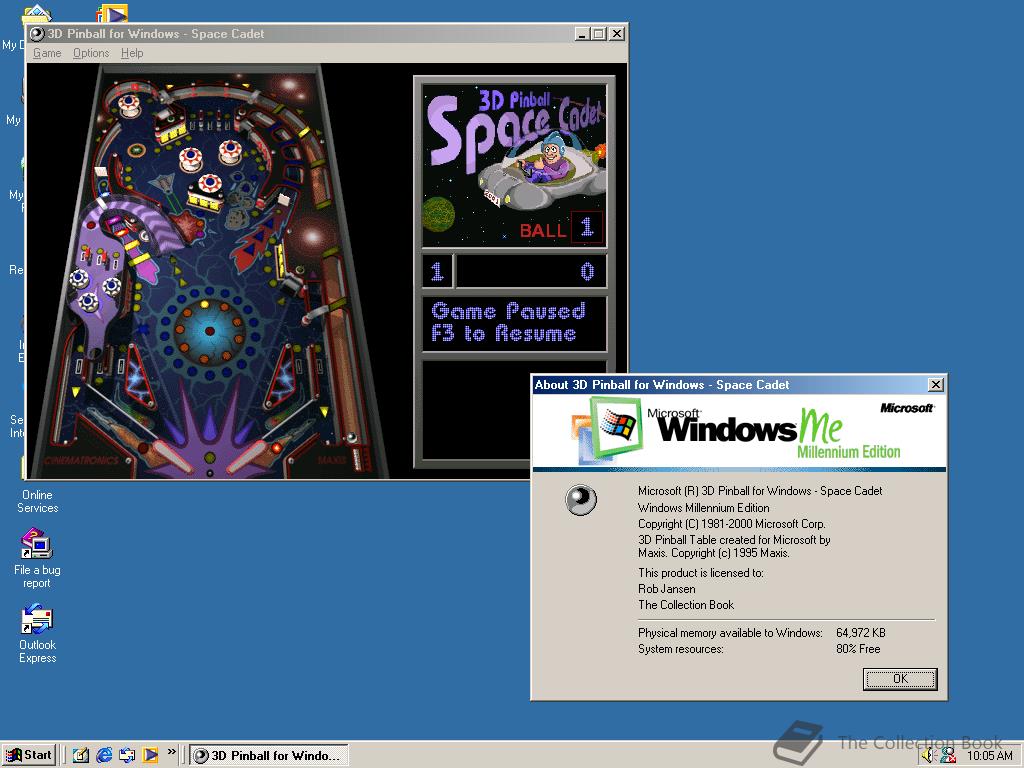Open the Game menu in 3D Pinball

pos(47,53)
